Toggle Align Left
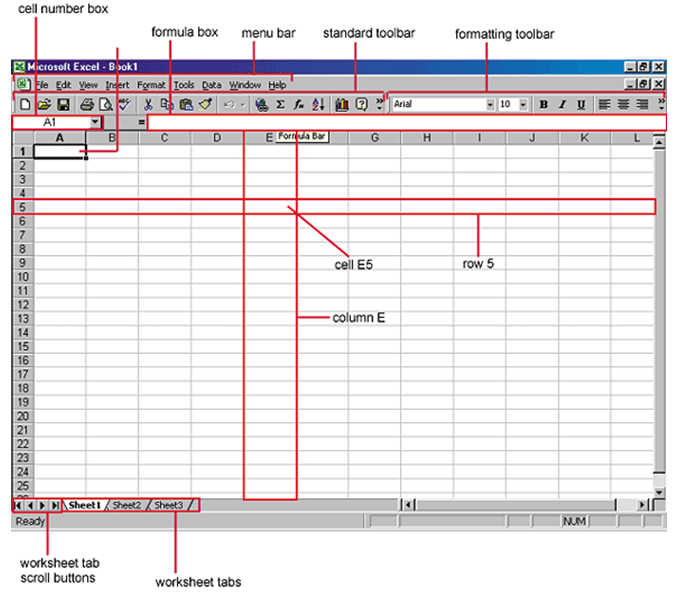 click(604, 104)
